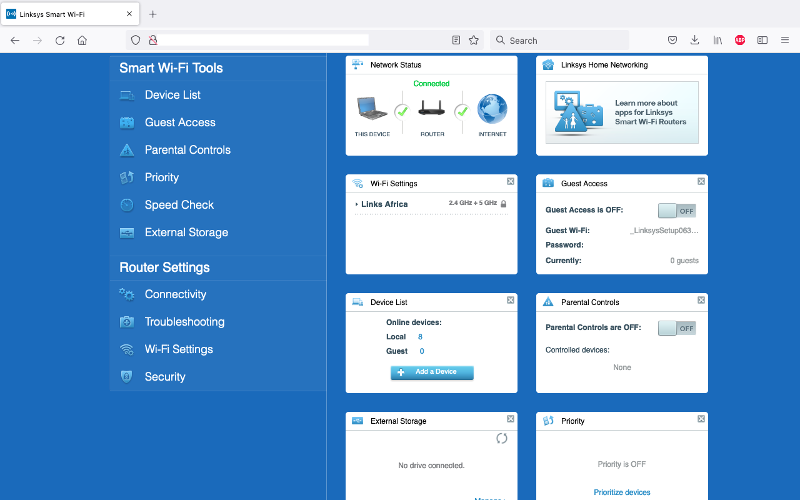Reload the page with browser refresh button
This screenshot has height=500, width=800.
[x=60, y=40]
